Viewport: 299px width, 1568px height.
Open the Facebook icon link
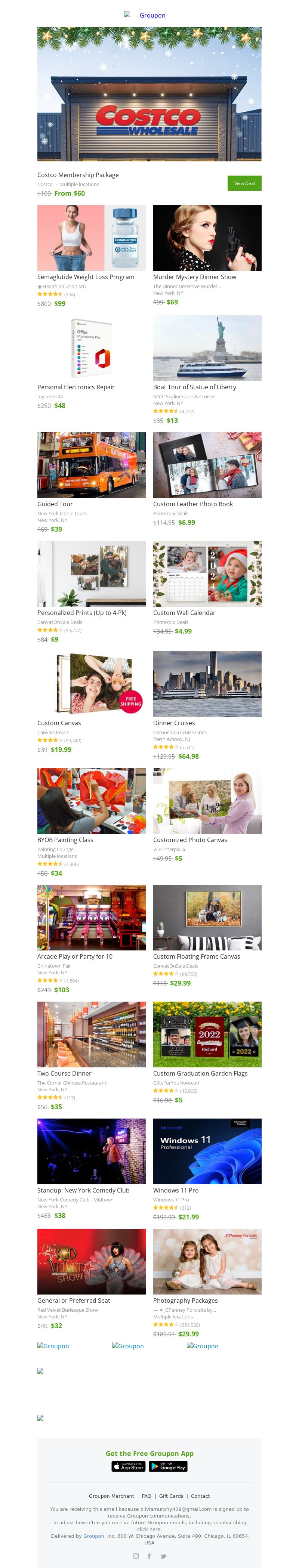point(149,1556)
